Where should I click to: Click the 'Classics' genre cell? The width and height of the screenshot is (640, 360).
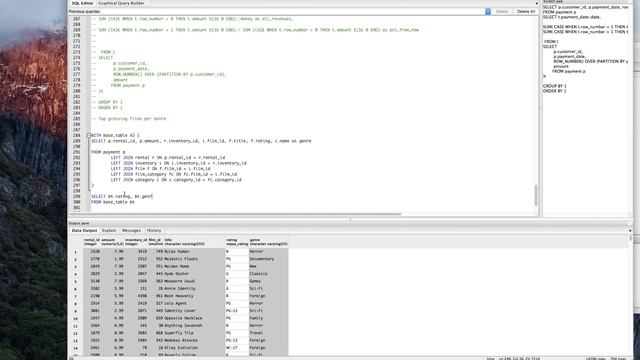[x=269, y=274]
